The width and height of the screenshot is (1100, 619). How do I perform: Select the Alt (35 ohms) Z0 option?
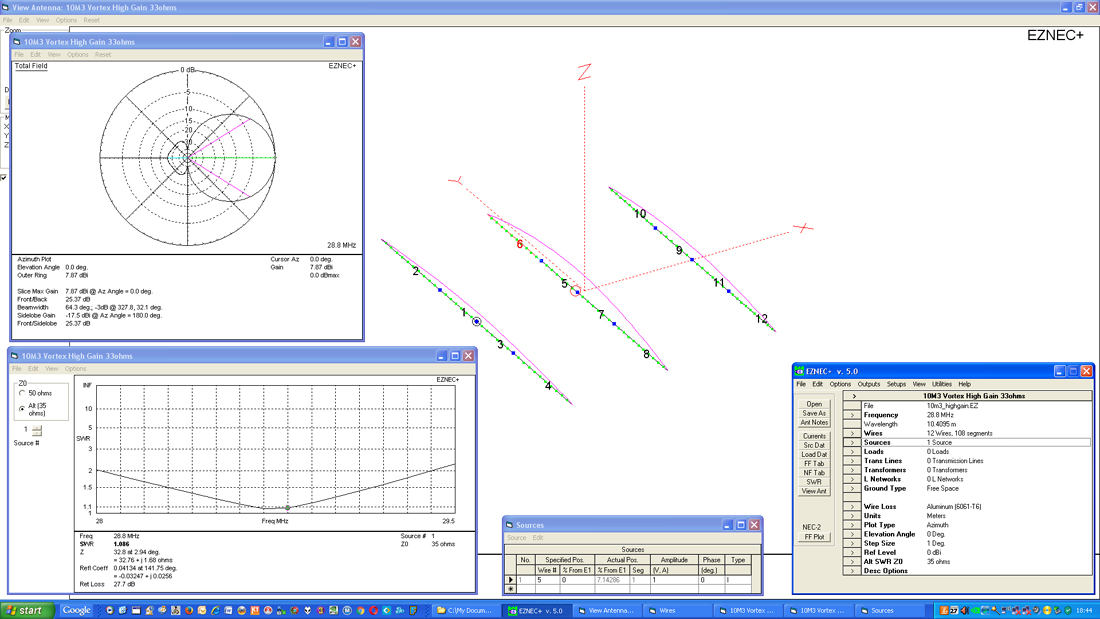(23, 408)
